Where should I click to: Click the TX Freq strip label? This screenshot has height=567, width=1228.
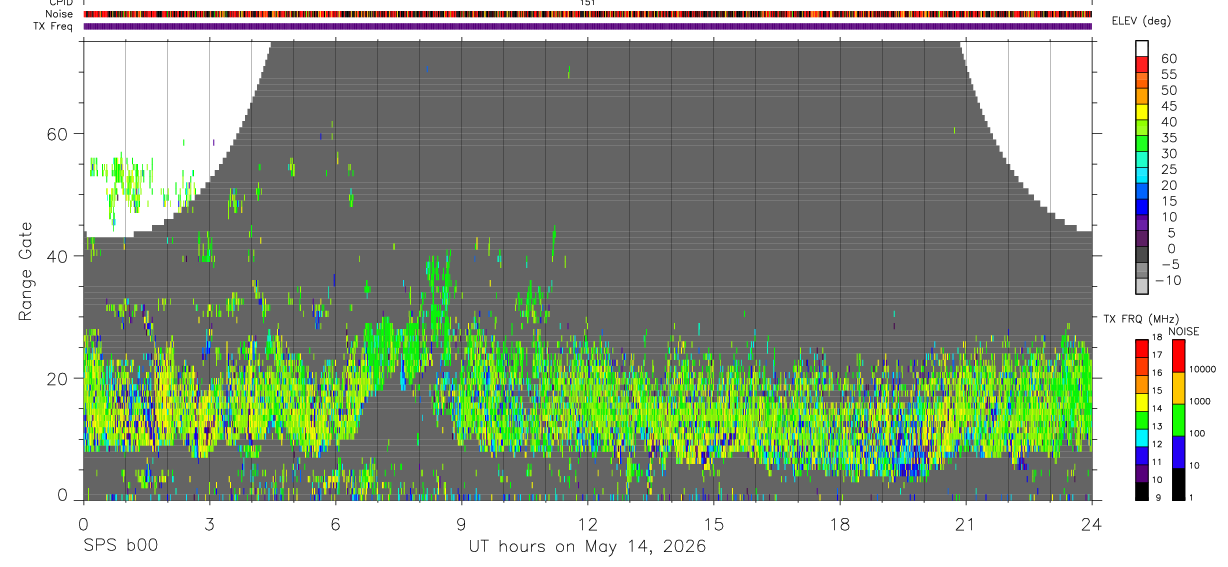[x=54, y=26]
